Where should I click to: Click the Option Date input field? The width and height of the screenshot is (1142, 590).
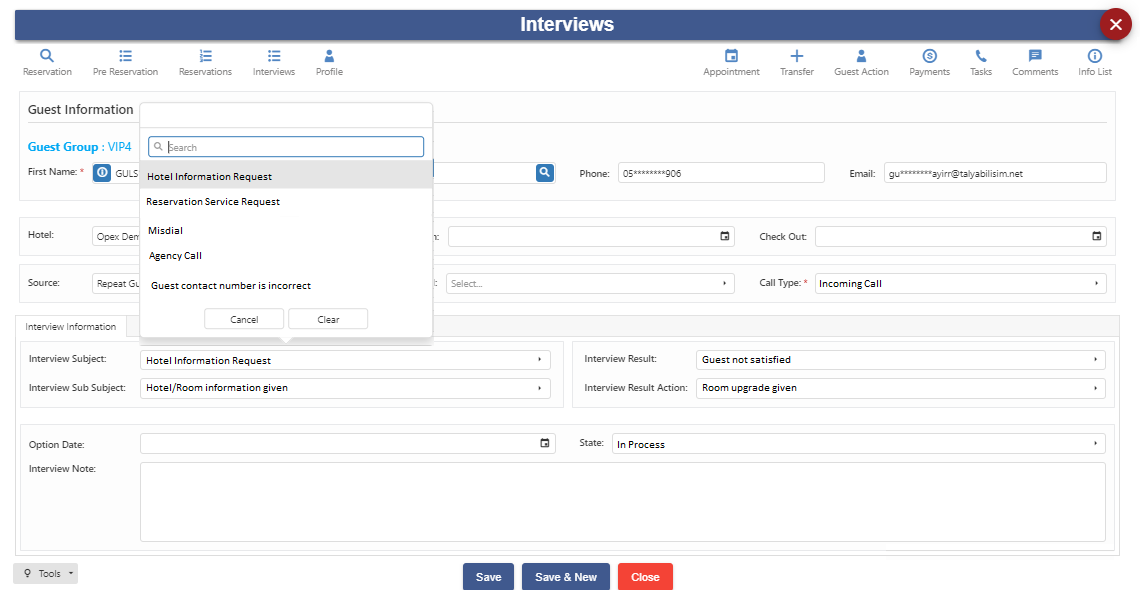click(347, 444)
